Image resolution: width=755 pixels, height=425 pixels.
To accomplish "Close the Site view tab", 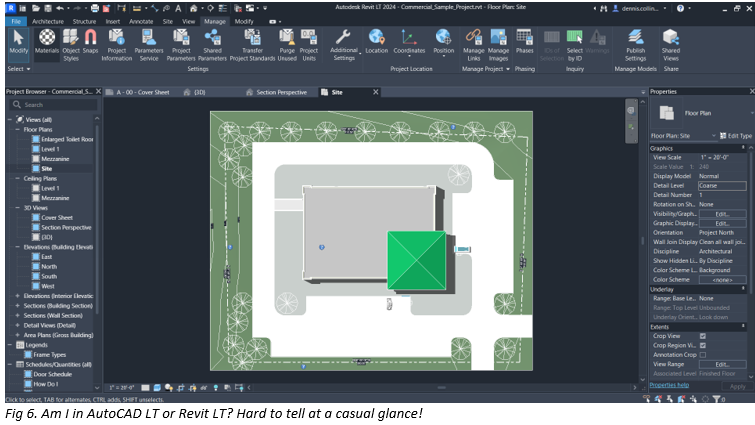I will [x=376, y=92].
